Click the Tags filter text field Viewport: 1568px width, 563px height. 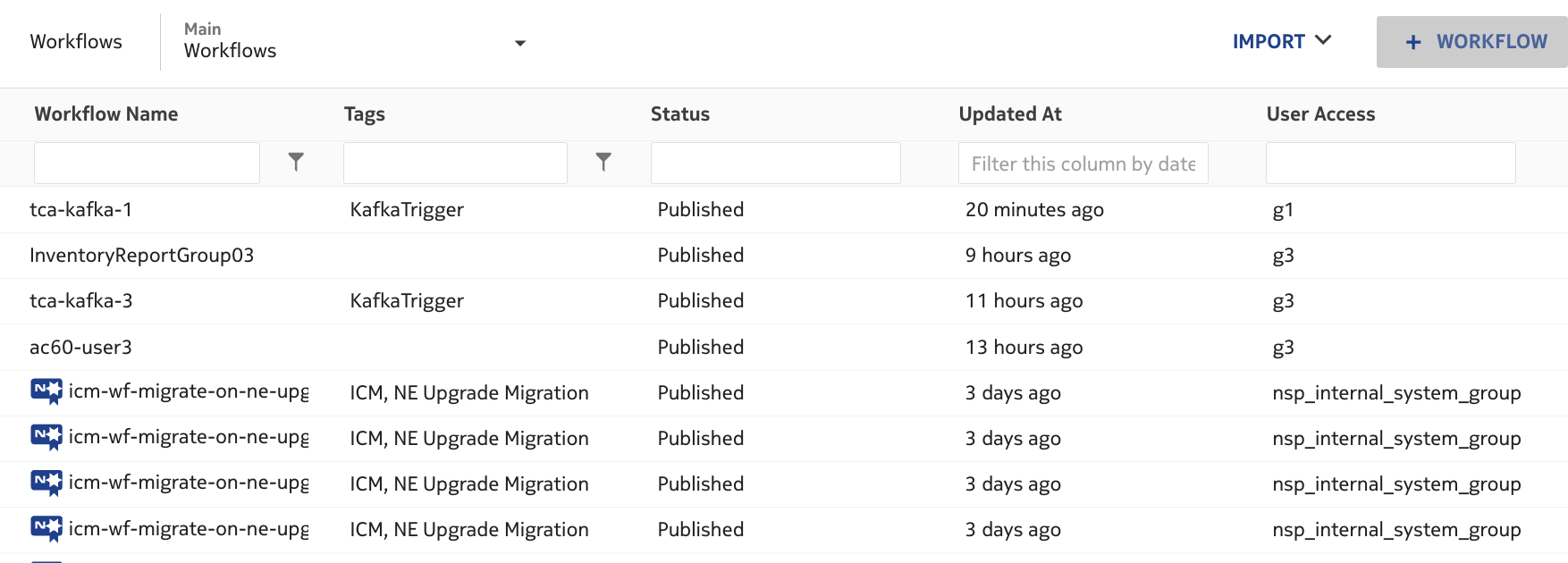455,164
